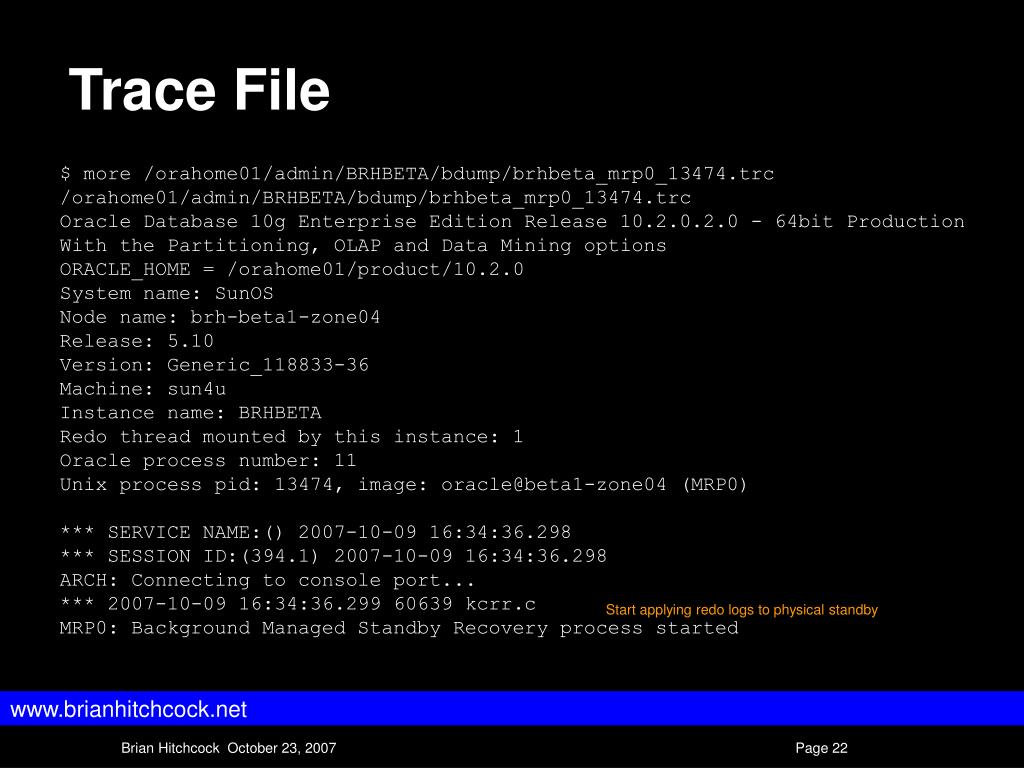Click the 'Oracle Database 10g Enterprise Edition' line
The height and width of the screenshot is (768, 1024).
point(512,221)
